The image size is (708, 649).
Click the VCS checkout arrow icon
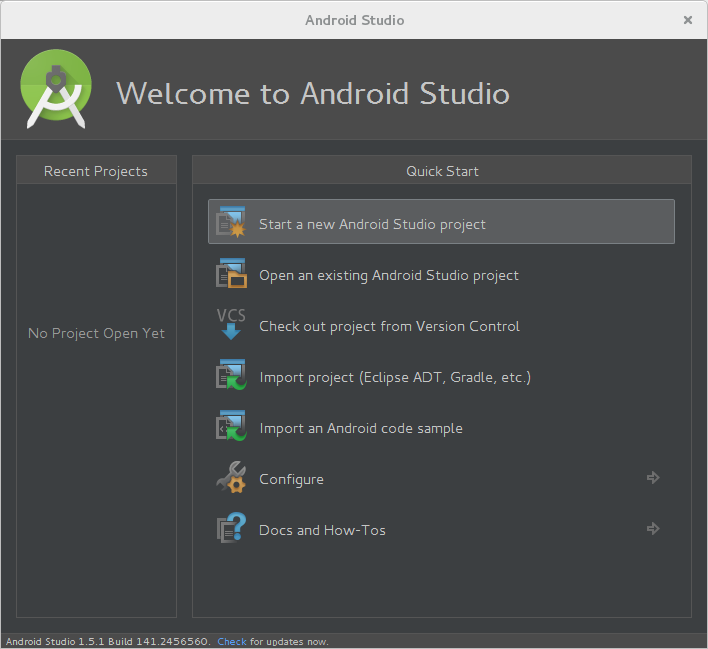point(231,324)
